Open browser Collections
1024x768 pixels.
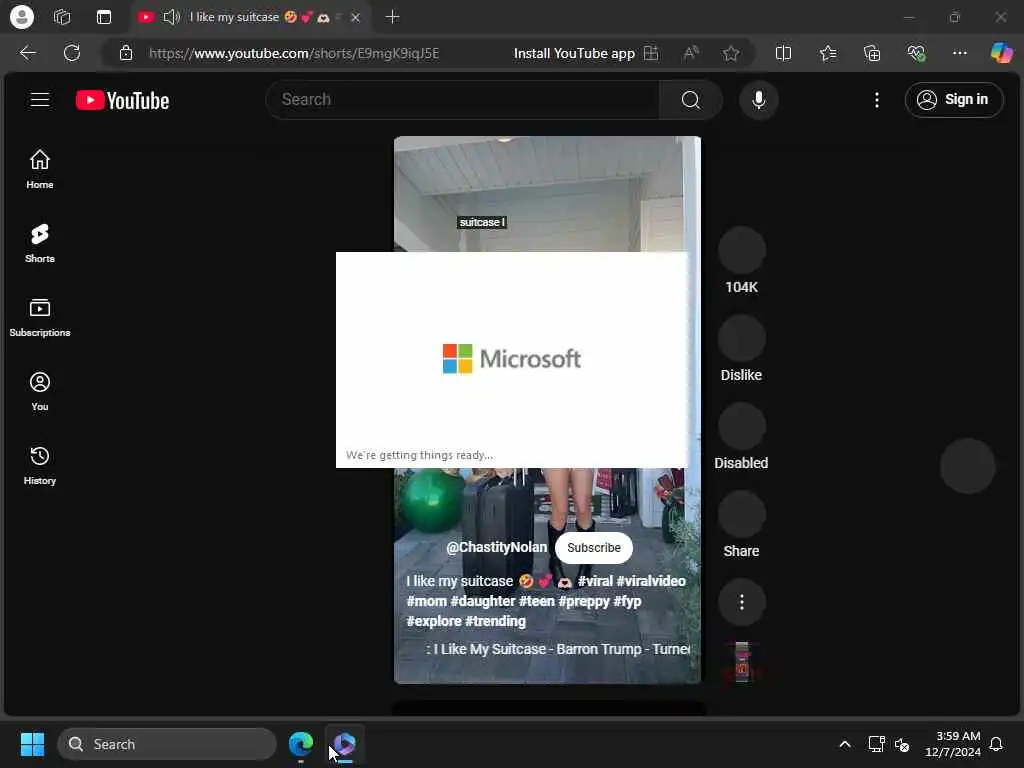pyautogui.click(x=872, y=53)
